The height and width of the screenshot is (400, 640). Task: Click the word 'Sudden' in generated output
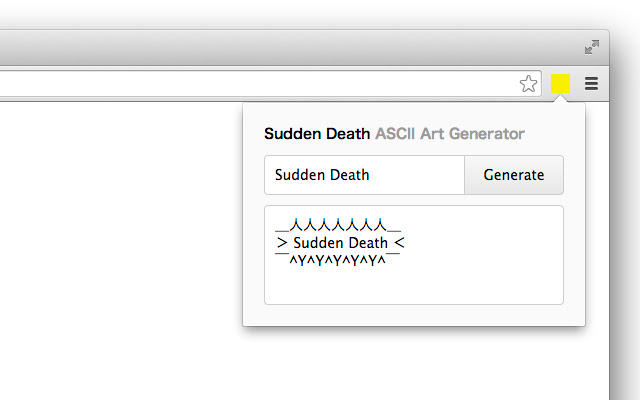[319, 243]
